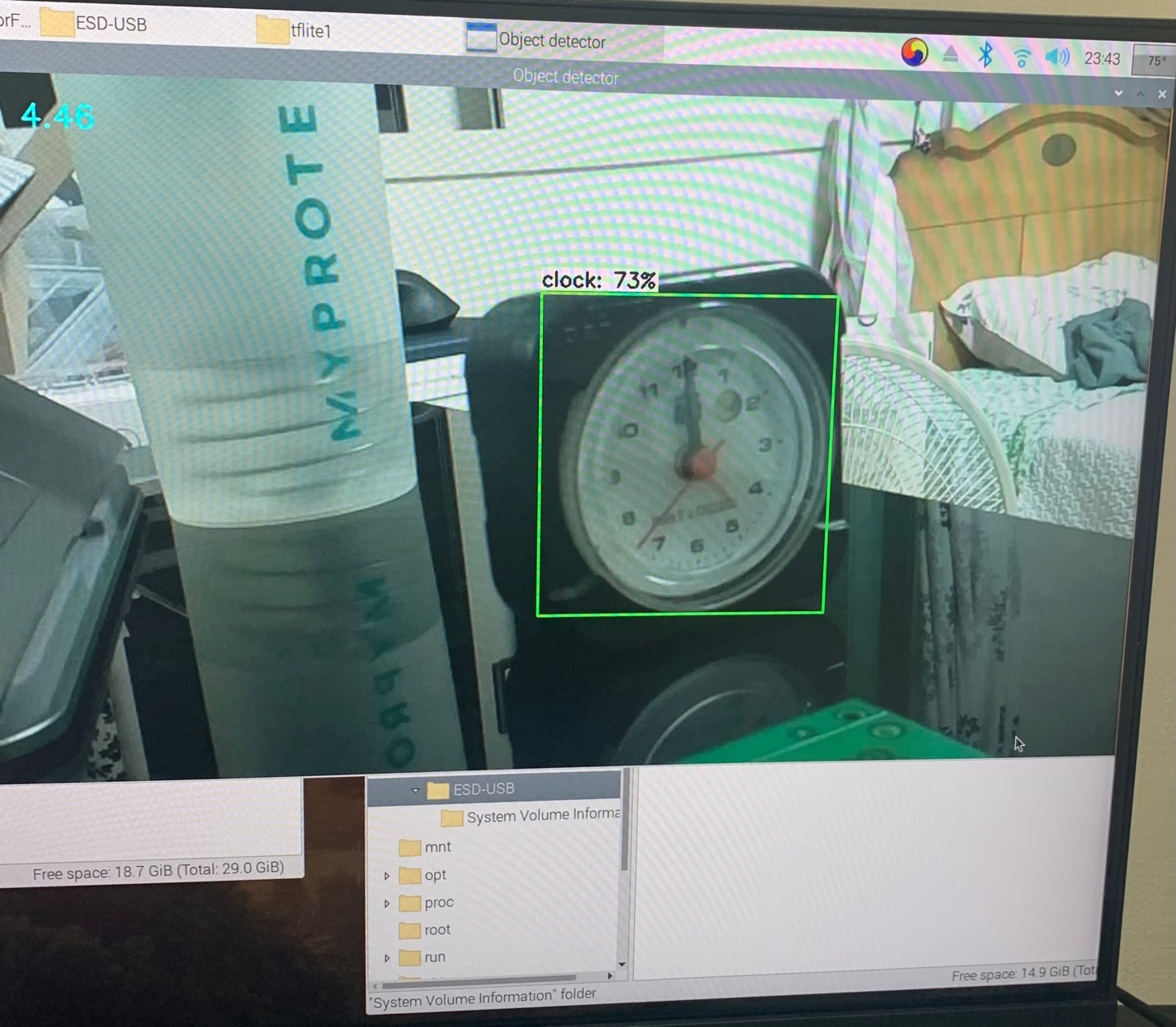Screen dimensions: 1176x1027
Task: Click the System Volume Information folder icon
Action: (x=452, y=817)
